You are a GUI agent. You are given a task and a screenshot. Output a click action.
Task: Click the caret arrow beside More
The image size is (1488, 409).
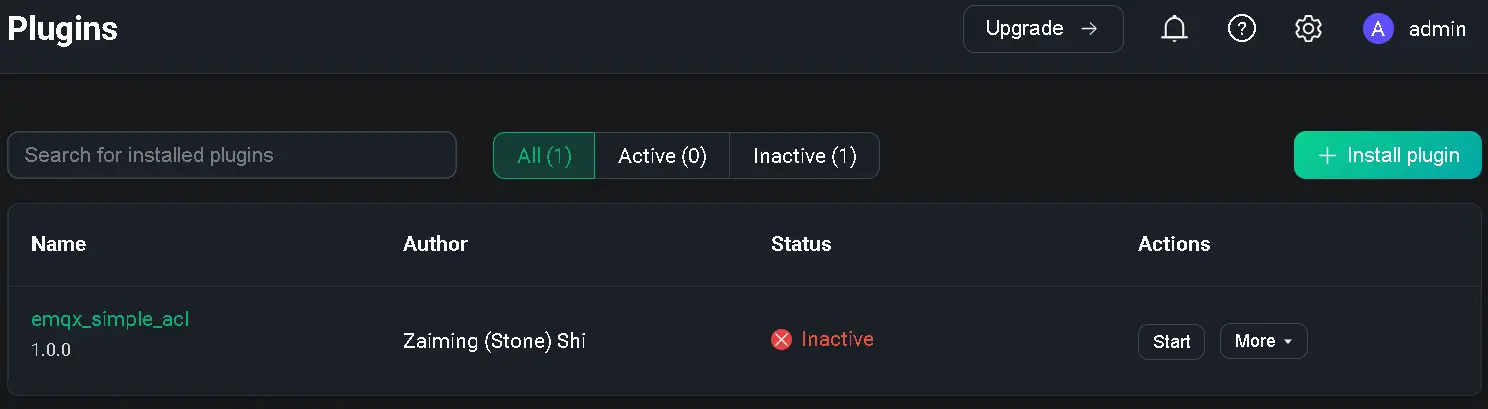pyautogui.click(x=1288, y=342)
